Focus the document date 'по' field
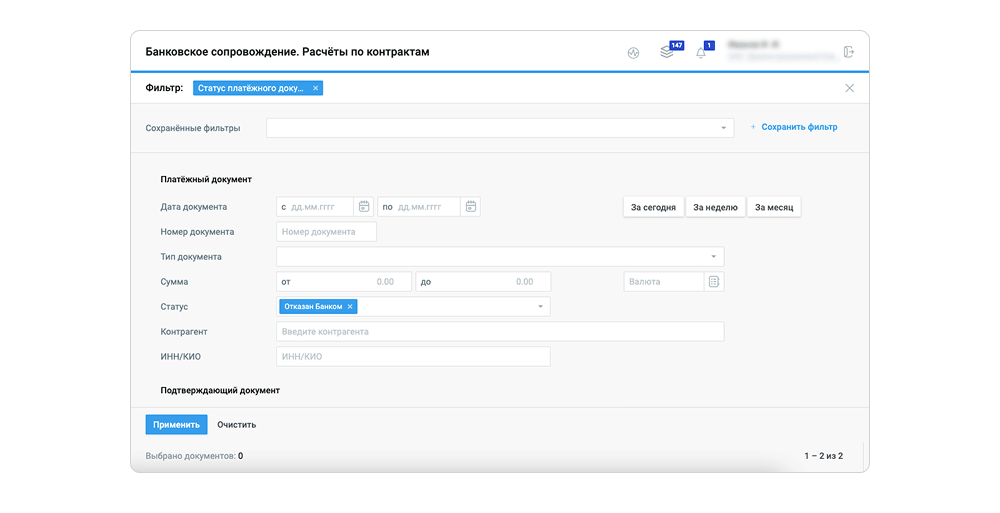Image resolution: width=1000 pixels, height=513 pixels. (x=419, y=207)
